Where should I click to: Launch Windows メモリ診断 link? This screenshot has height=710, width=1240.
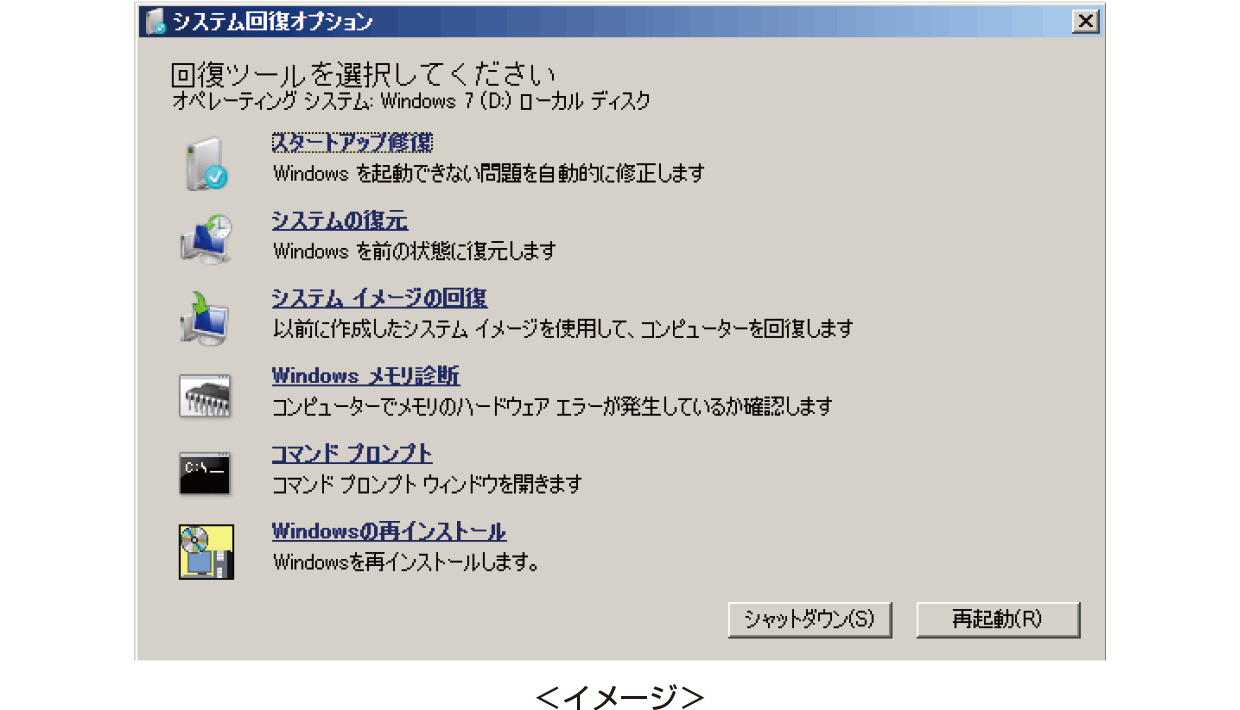click(366, 376)
